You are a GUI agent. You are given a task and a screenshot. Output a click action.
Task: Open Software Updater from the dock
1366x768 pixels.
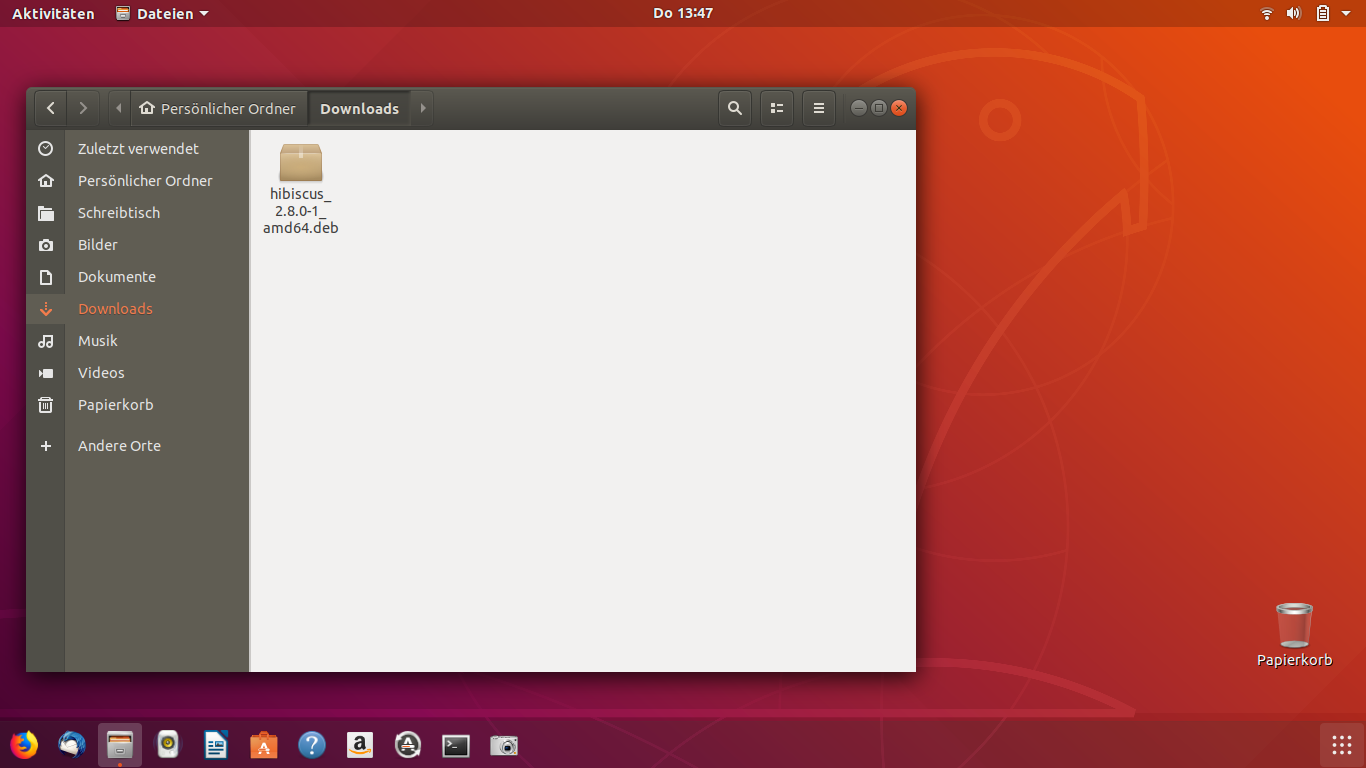pyautogui.click(x=408, y=745)
